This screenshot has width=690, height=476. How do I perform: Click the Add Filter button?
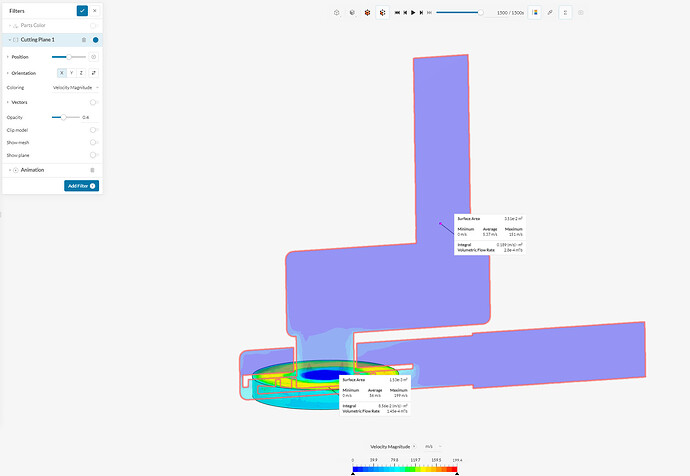81,186
